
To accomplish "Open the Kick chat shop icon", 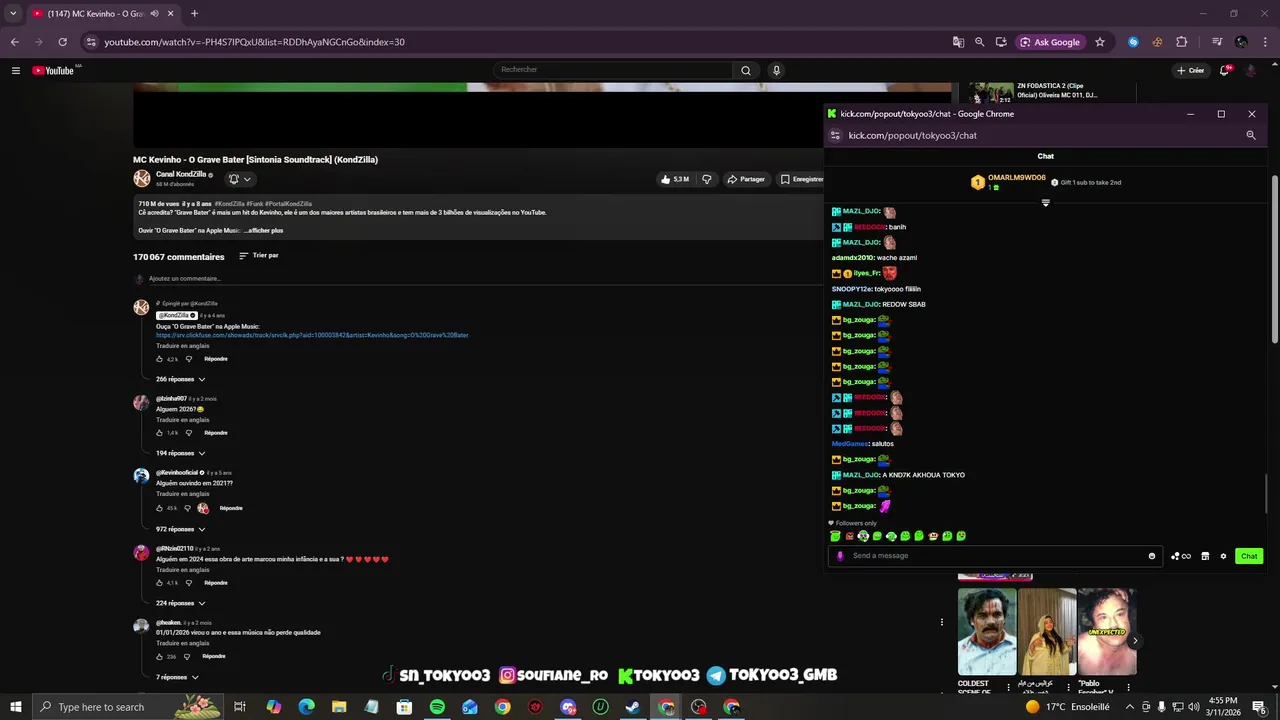I will pos(1205,556).
